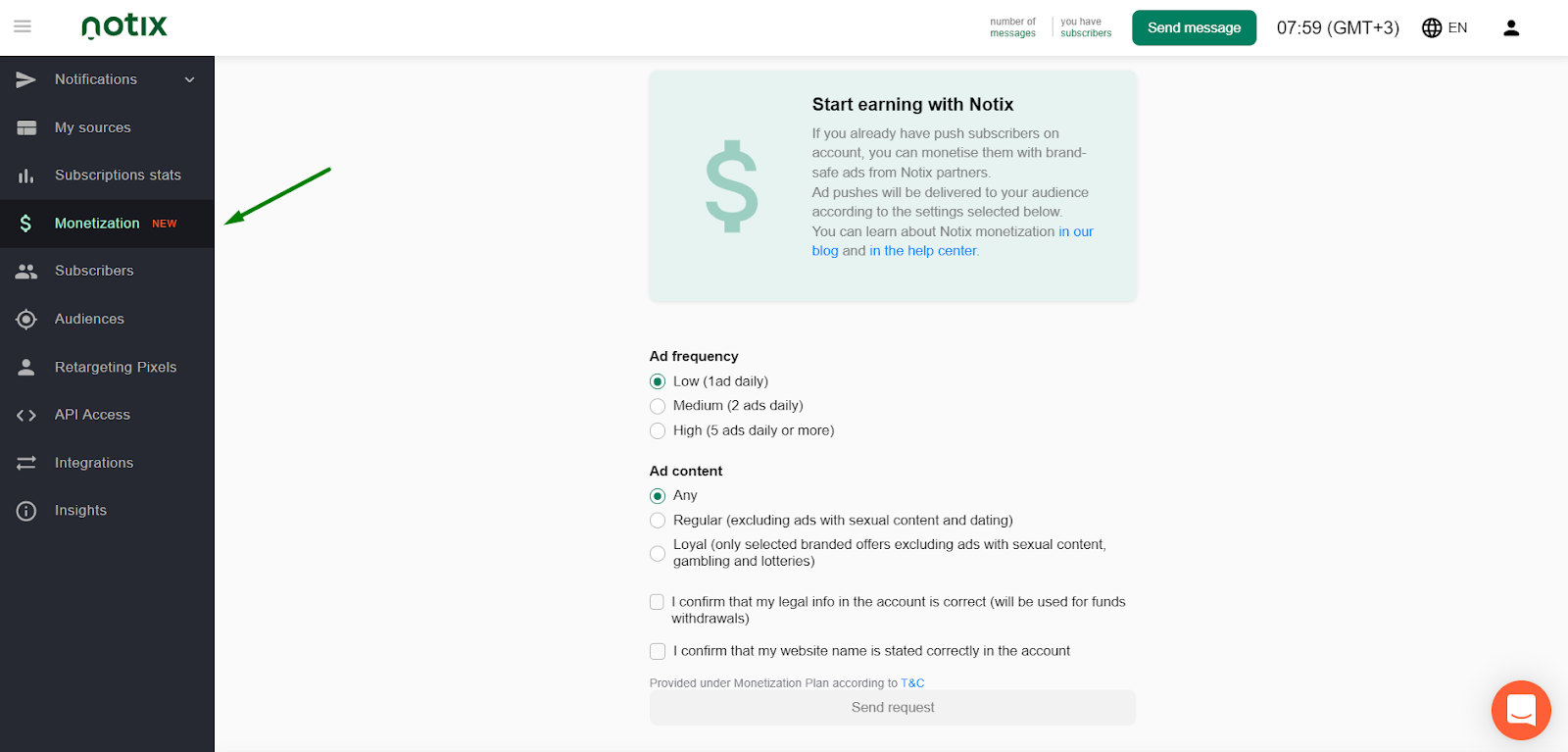Open the Audiences section
The width and height of the screenshot is (1568, 752).
click(x=107, y=320)
